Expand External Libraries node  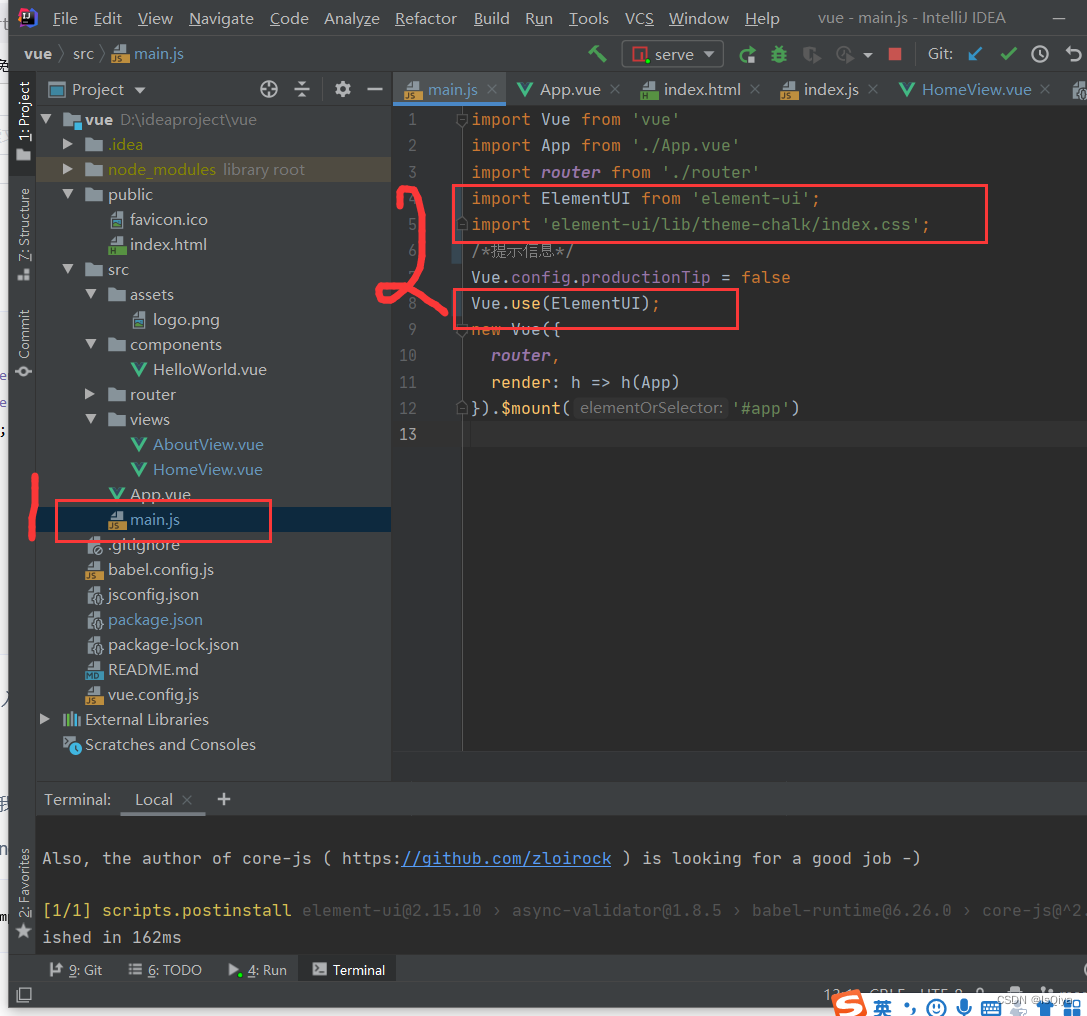point(44,719)
